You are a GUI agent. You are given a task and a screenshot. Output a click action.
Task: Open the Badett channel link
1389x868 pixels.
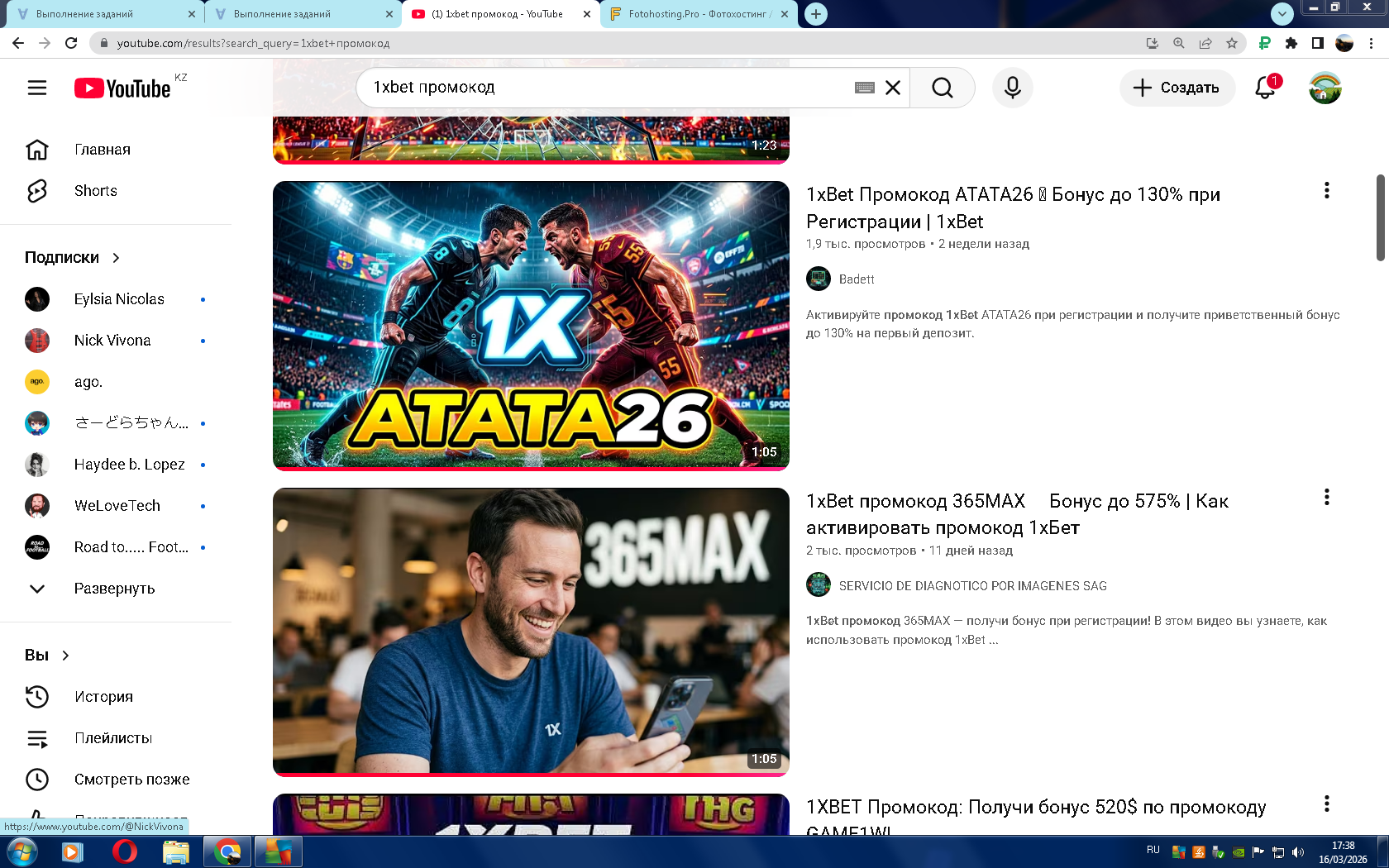[x=857, y=279]
